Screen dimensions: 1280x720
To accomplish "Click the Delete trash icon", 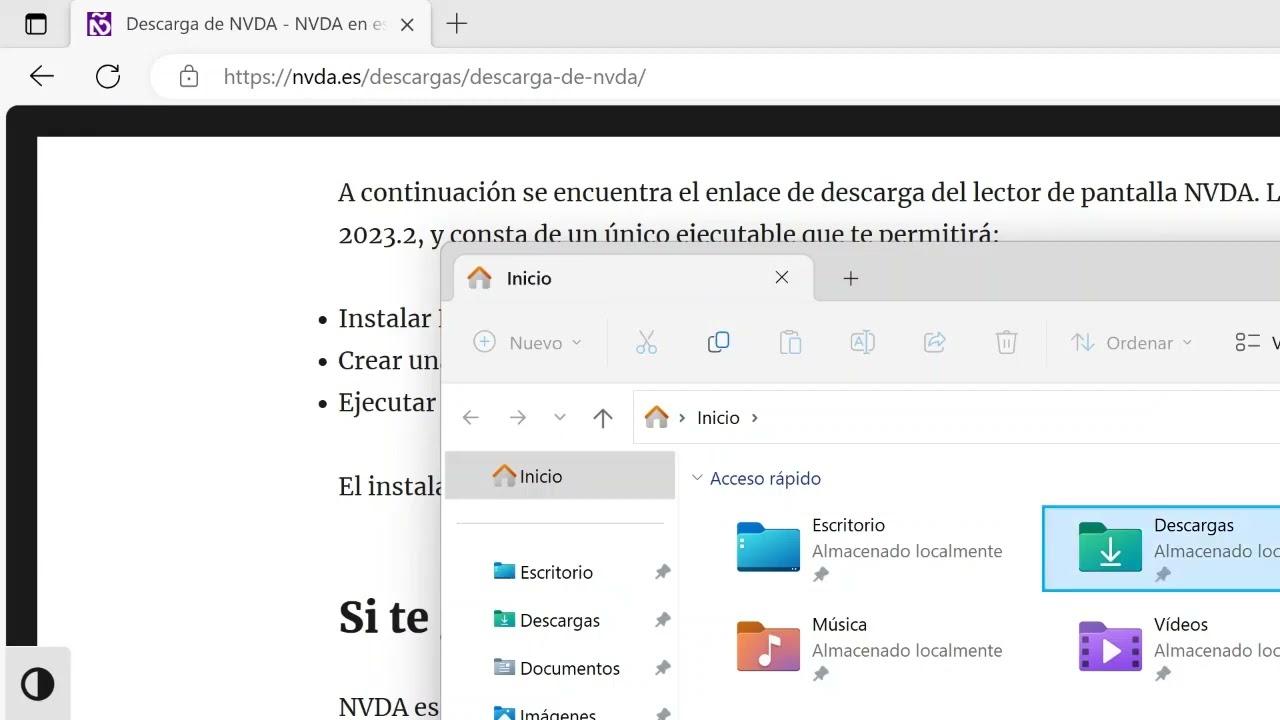I will click(1006, 343).
